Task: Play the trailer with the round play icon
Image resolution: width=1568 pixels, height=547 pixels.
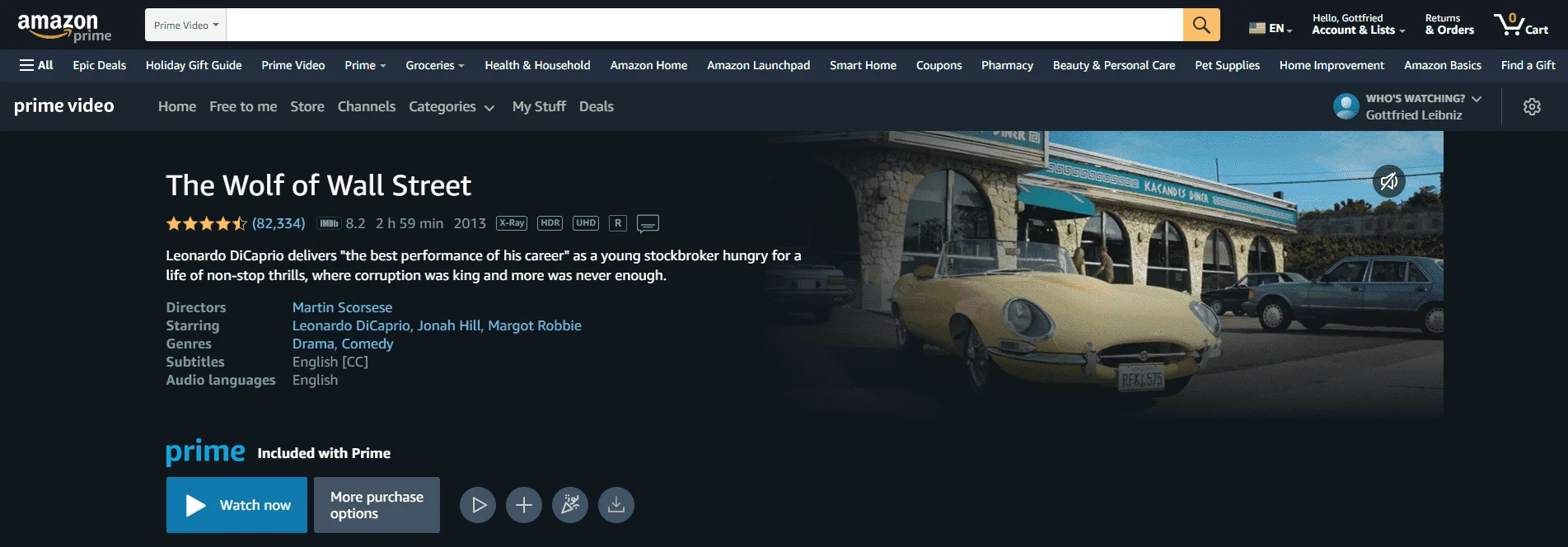Action: (x=478, y=505)
